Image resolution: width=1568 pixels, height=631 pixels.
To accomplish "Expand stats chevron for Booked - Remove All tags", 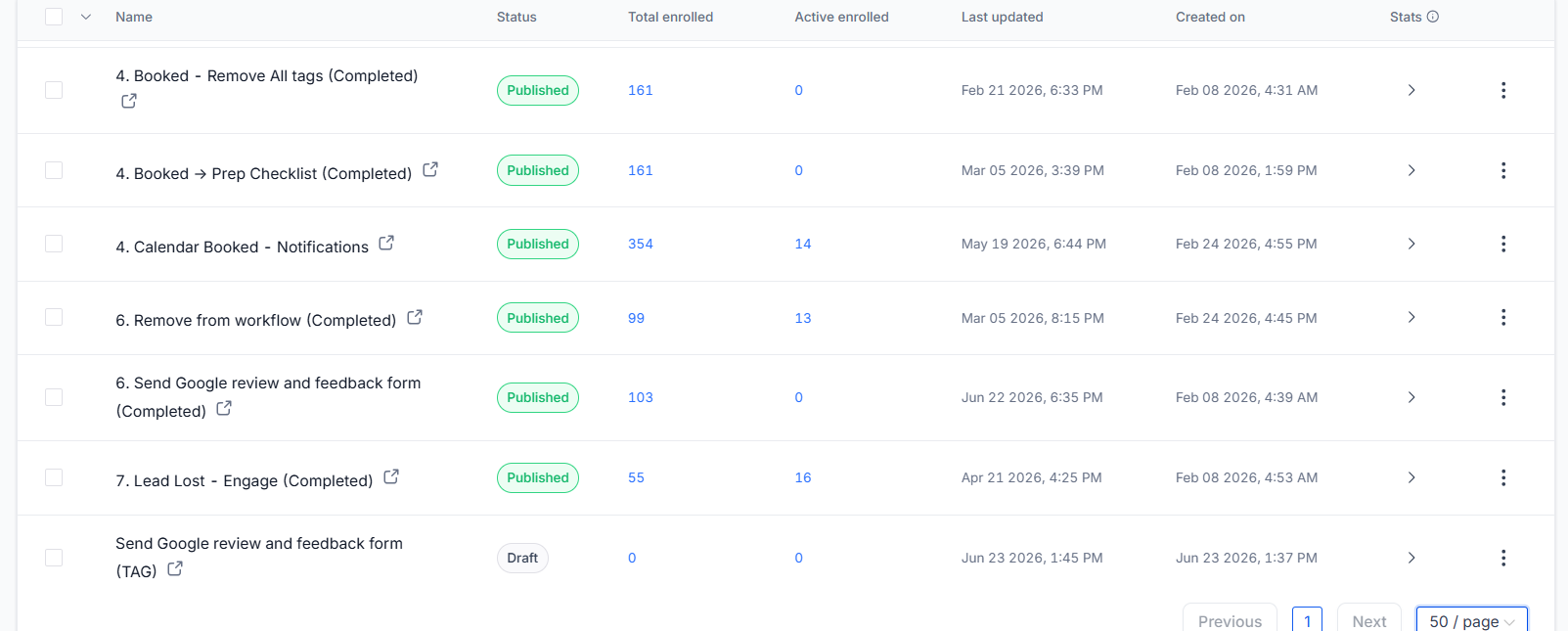I will (1411, 90).
